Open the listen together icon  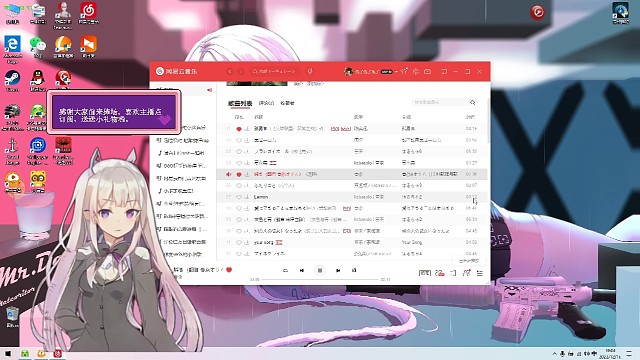point(467,273)
